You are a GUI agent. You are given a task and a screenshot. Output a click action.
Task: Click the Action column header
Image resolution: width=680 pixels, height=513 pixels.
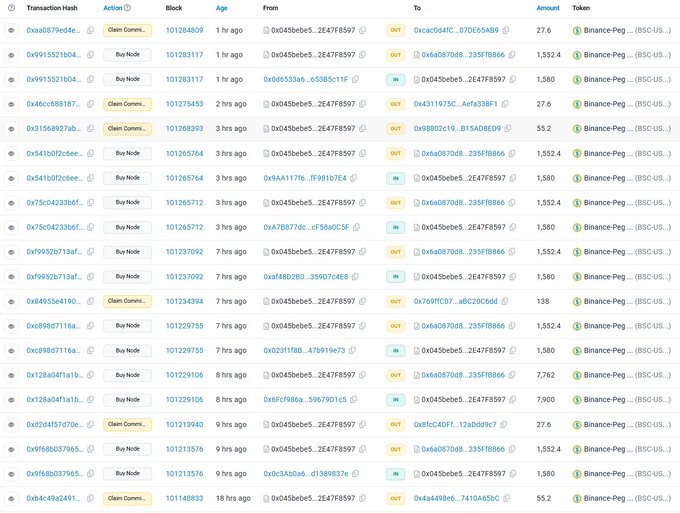point(113,8)
